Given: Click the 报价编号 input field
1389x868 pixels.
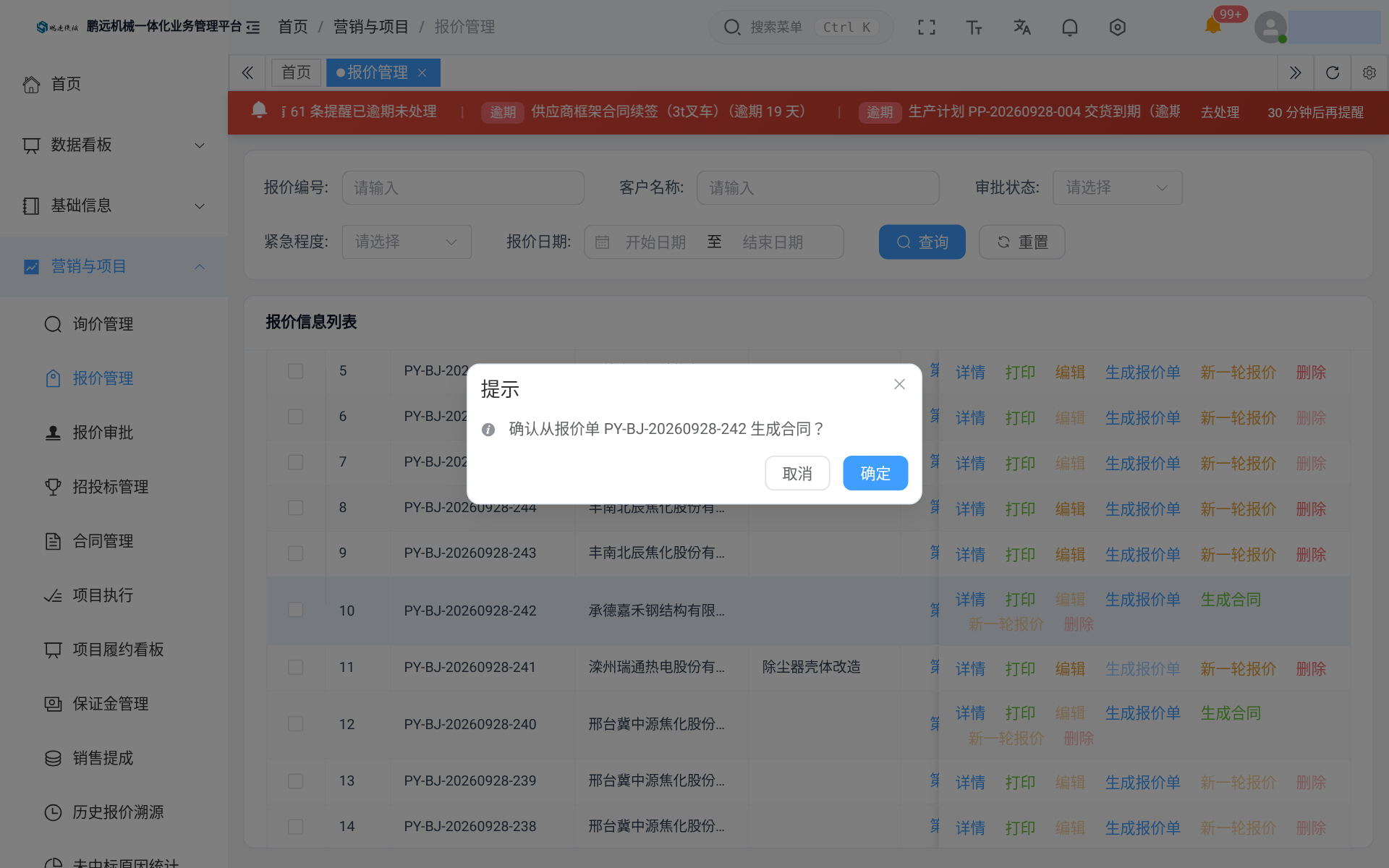Looking at the screenshot, I should [463, 187].
